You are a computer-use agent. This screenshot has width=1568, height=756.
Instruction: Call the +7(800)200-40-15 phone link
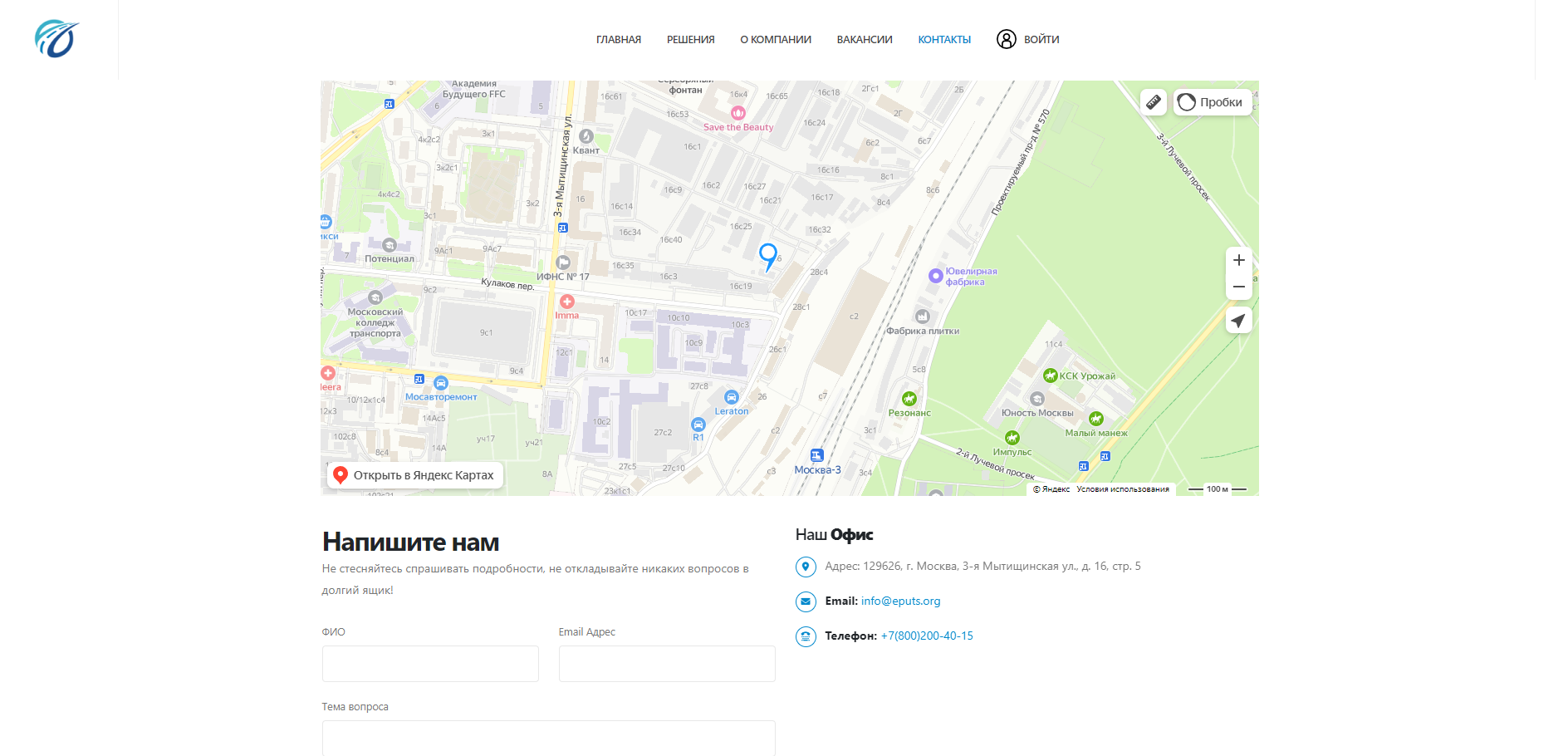coord(927,636)
